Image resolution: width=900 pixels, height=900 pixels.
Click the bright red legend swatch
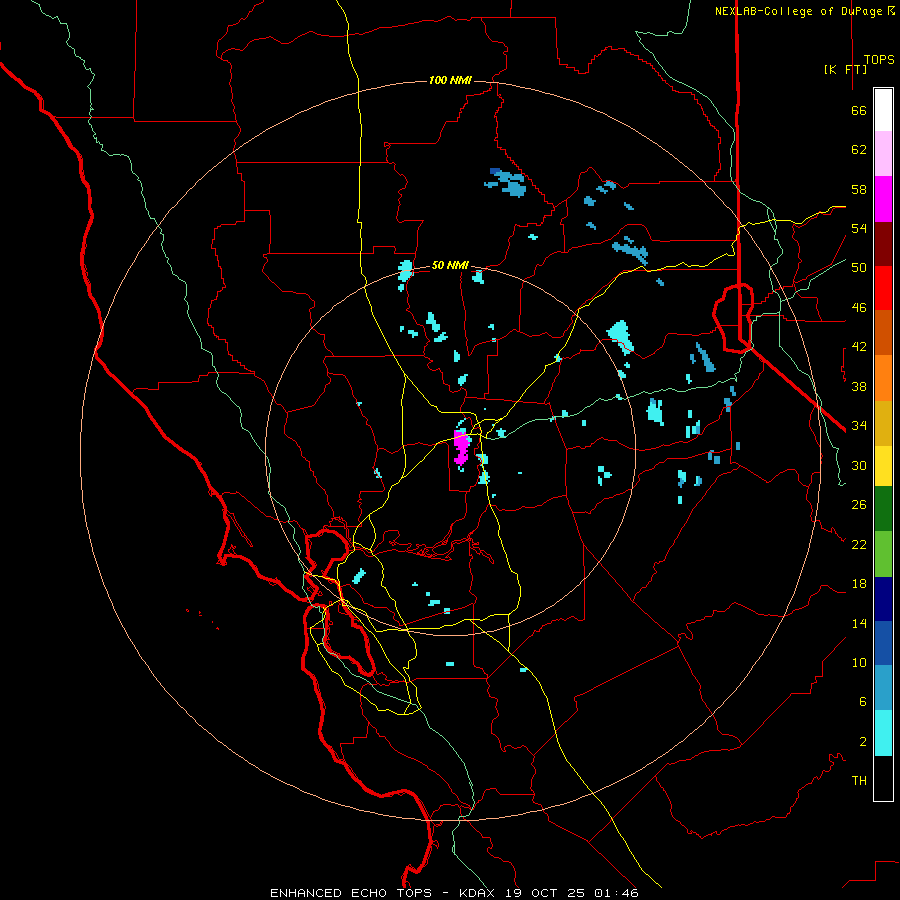click(x=883, y=288)
